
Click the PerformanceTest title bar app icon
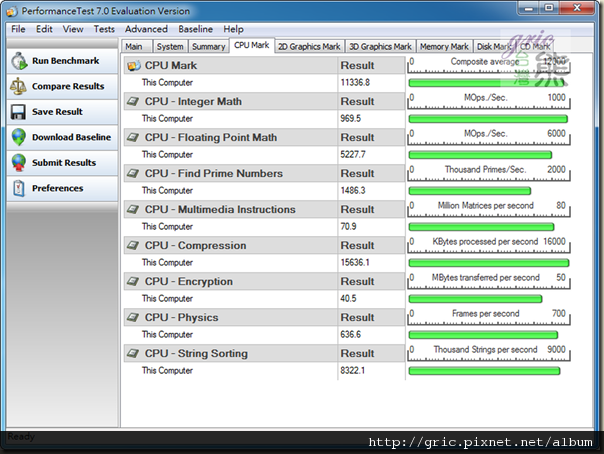pyautogui.click(x=12, y=11)
